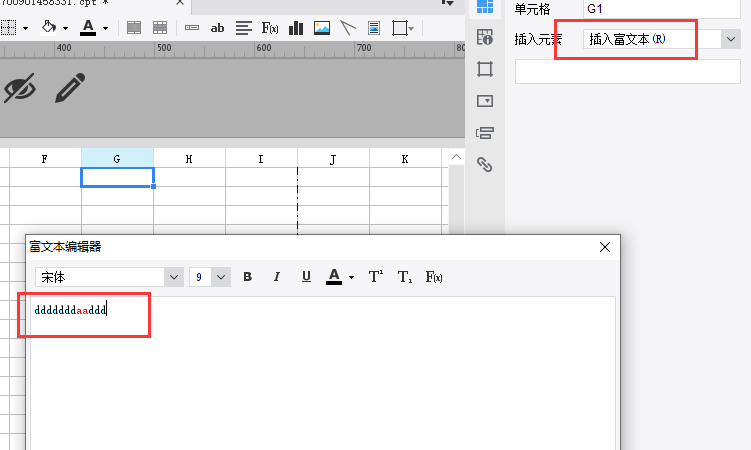Open the hyperlink panel chain icon

point(485,164)
